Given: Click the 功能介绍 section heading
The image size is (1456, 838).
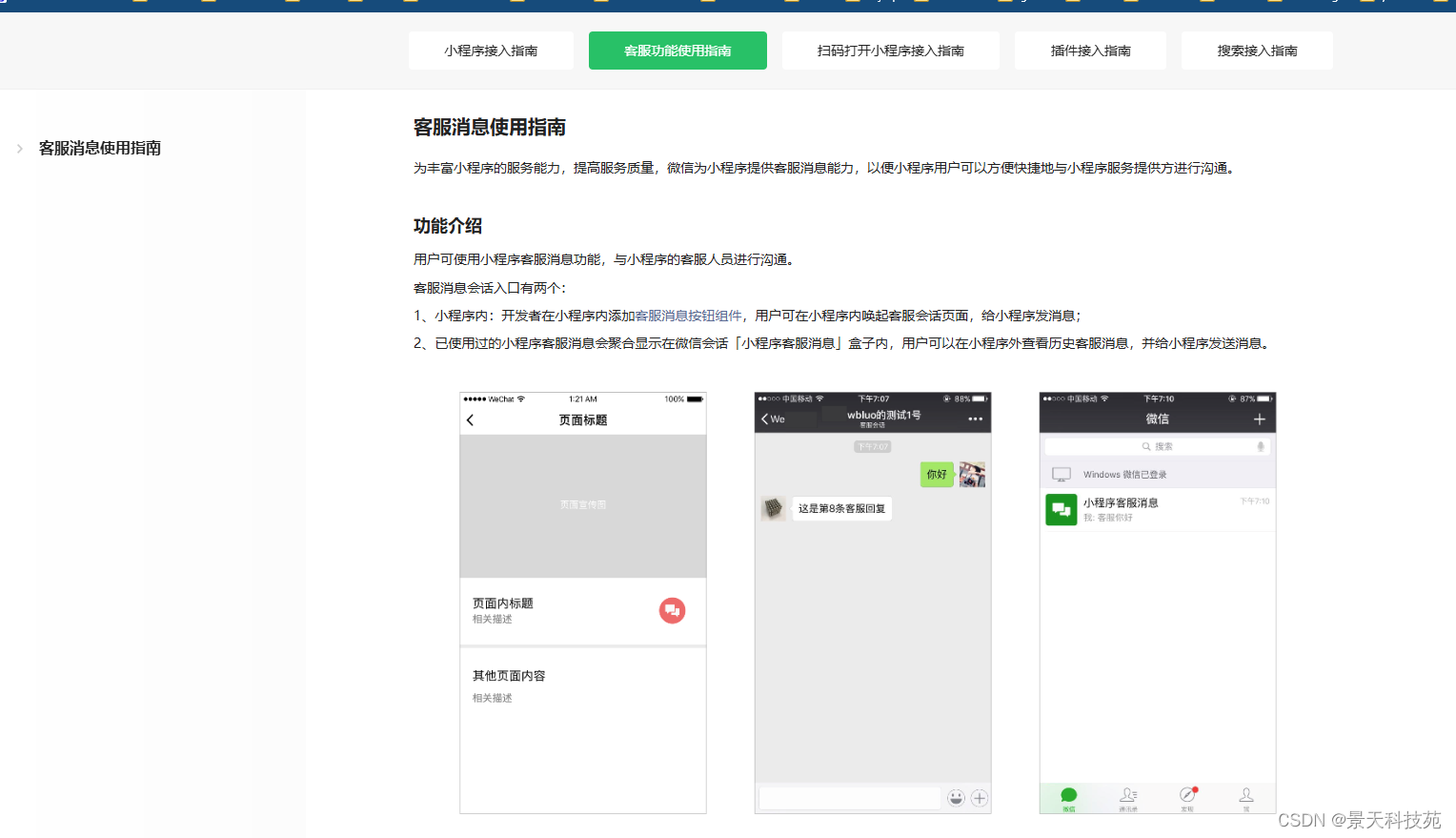Looking at the screenshot, I should [448, 226].
